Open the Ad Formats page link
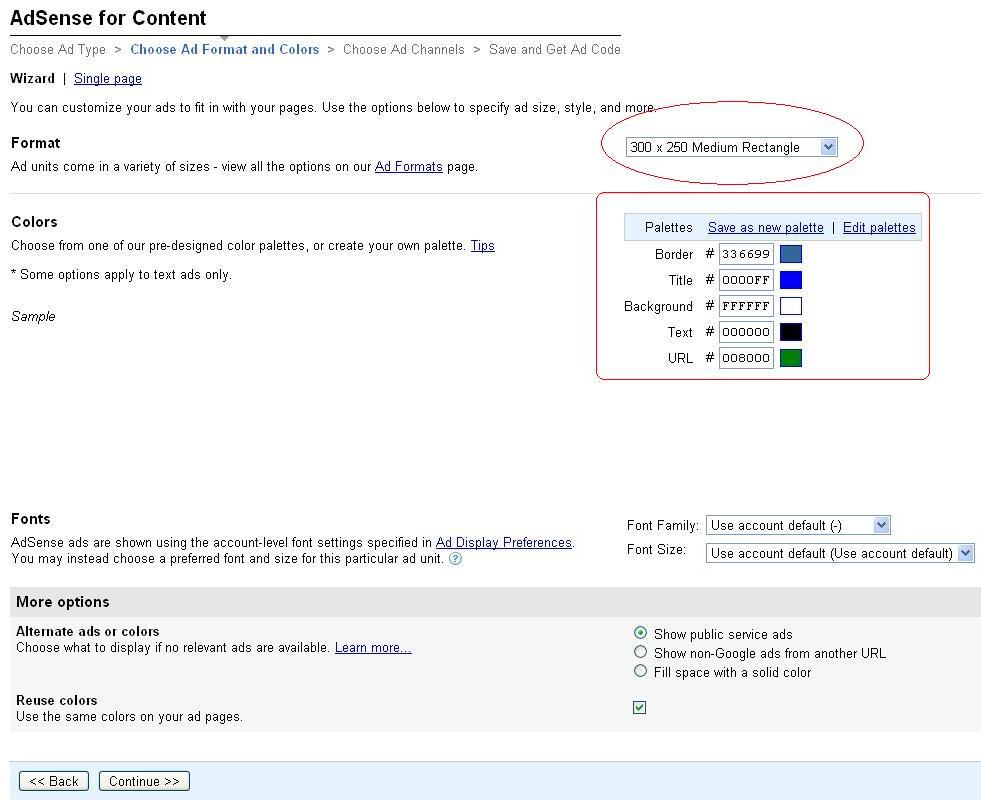Viewport: 981px width, 800px height. point(409,167)
